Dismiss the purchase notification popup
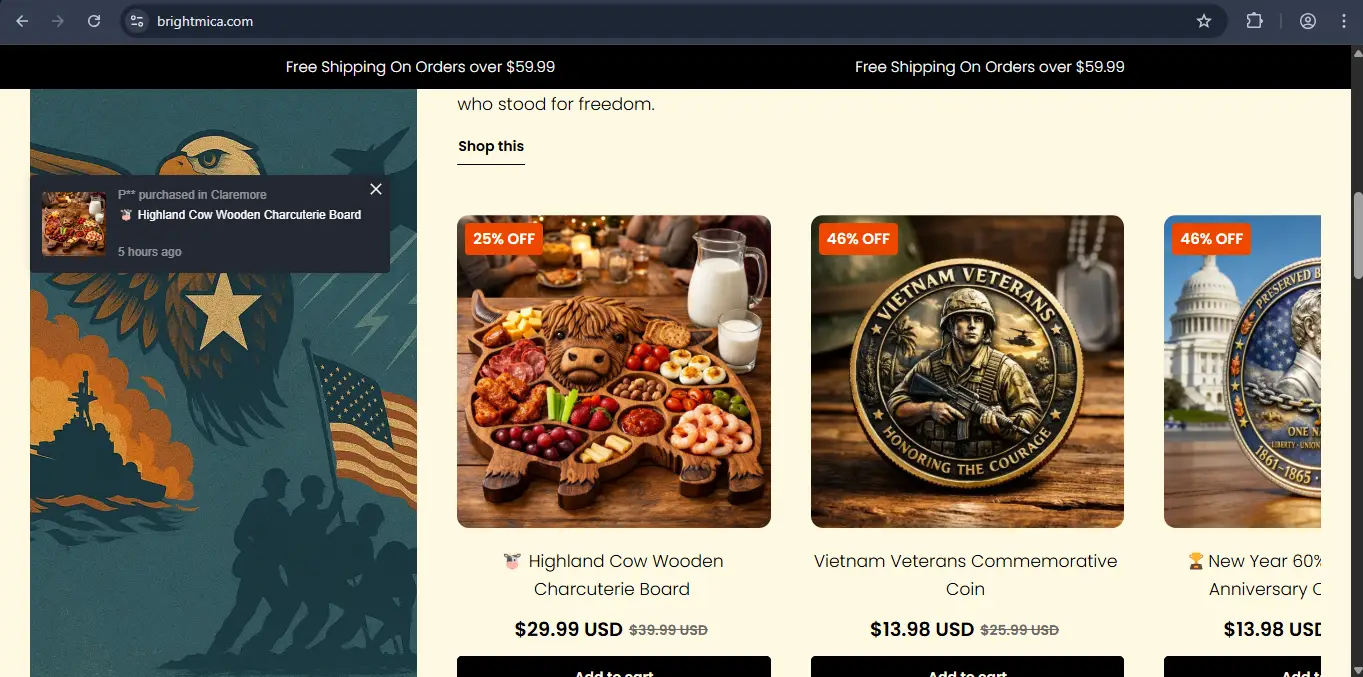This screenshot has height=677, width=1363. click(376, 189)
